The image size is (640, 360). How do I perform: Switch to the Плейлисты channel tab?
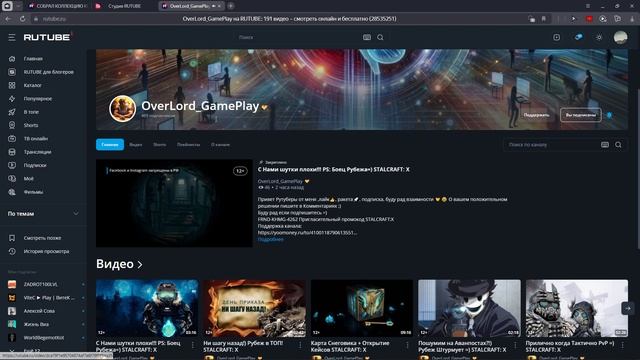tap(189, 144)
